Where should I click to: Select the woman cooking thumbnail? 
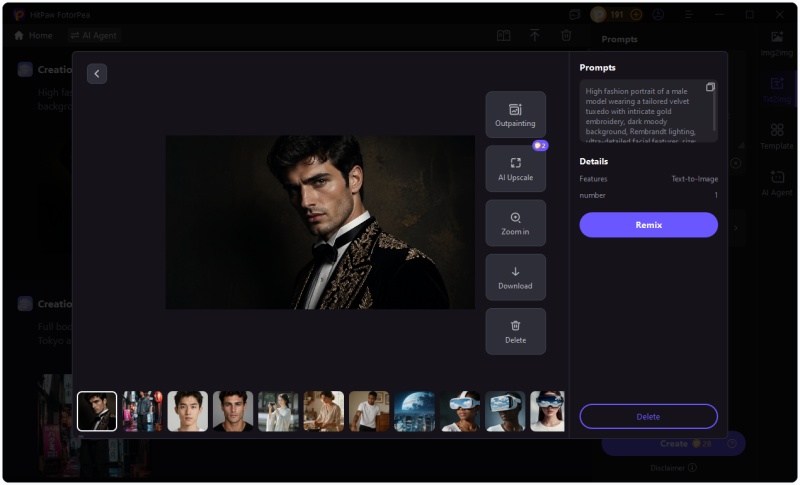click(324, 412)
